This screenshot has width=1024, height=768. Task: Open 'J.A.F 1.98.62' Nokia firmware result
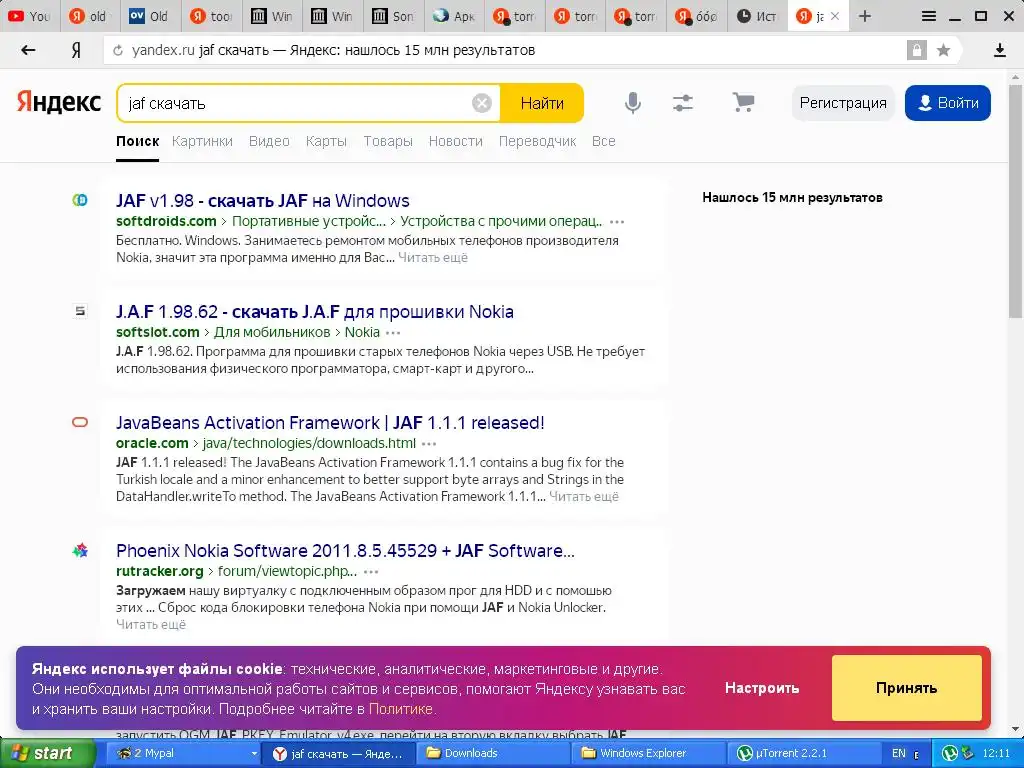315,312
